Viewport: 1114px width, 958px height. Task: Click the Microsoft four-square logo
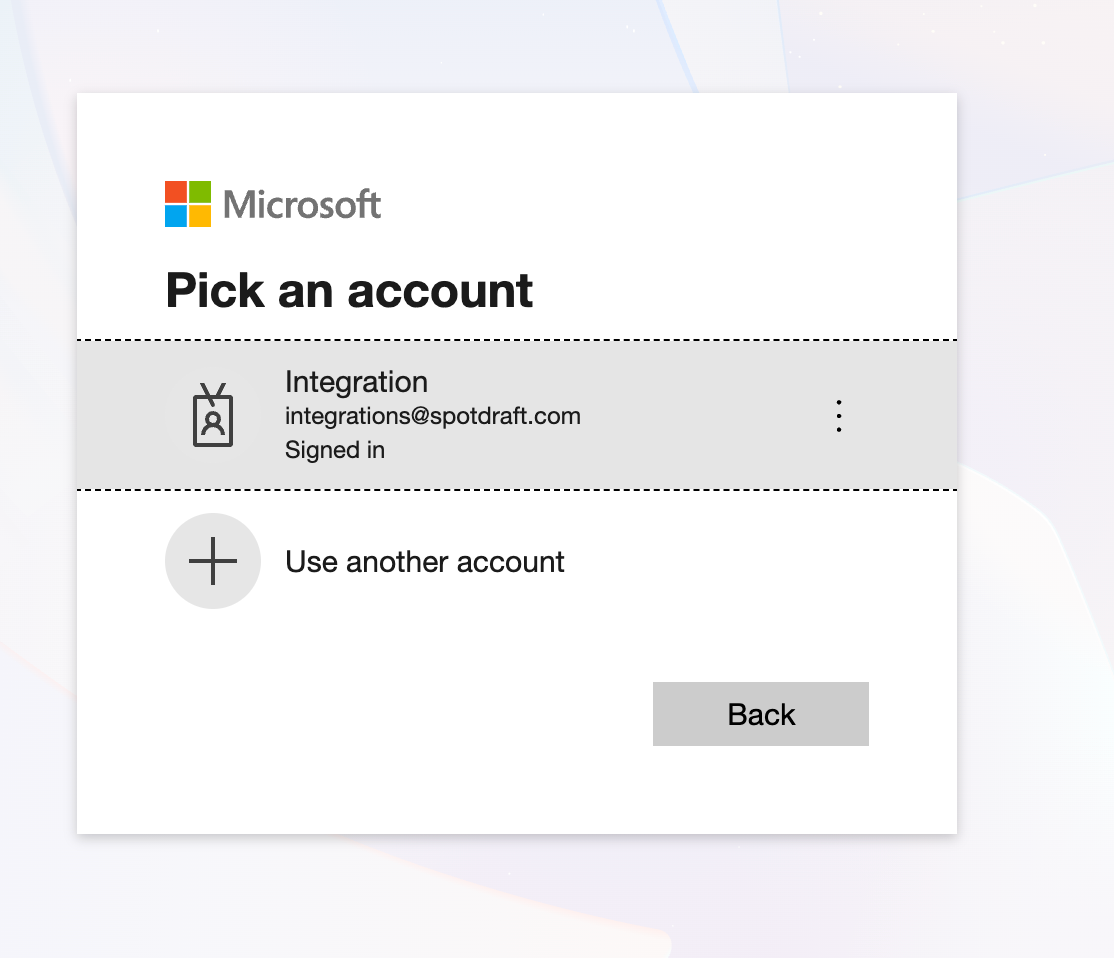coord(188,204)
